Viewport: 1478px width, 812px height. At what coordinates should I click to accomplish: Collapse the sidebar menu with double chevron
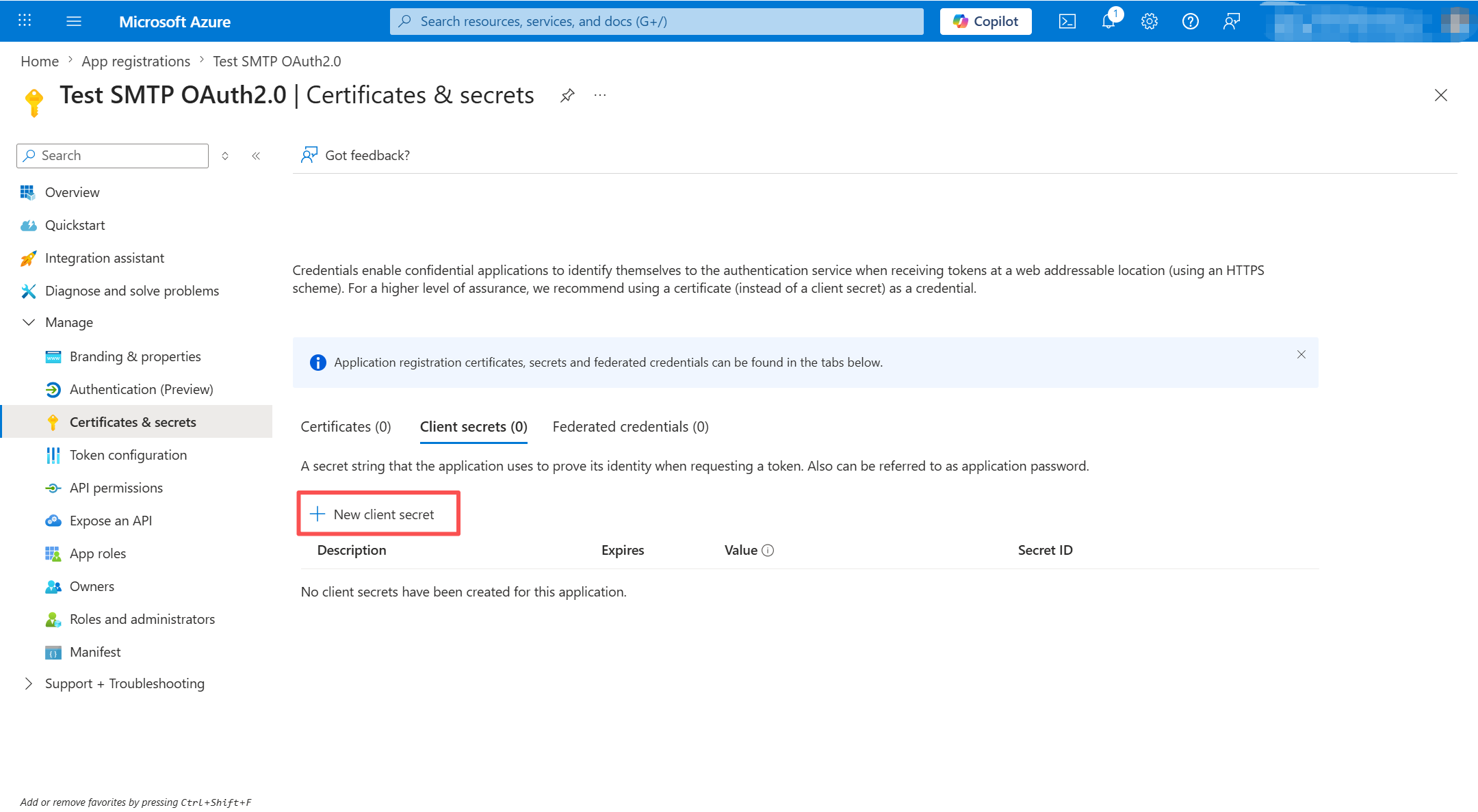click(x=256, y=156)
